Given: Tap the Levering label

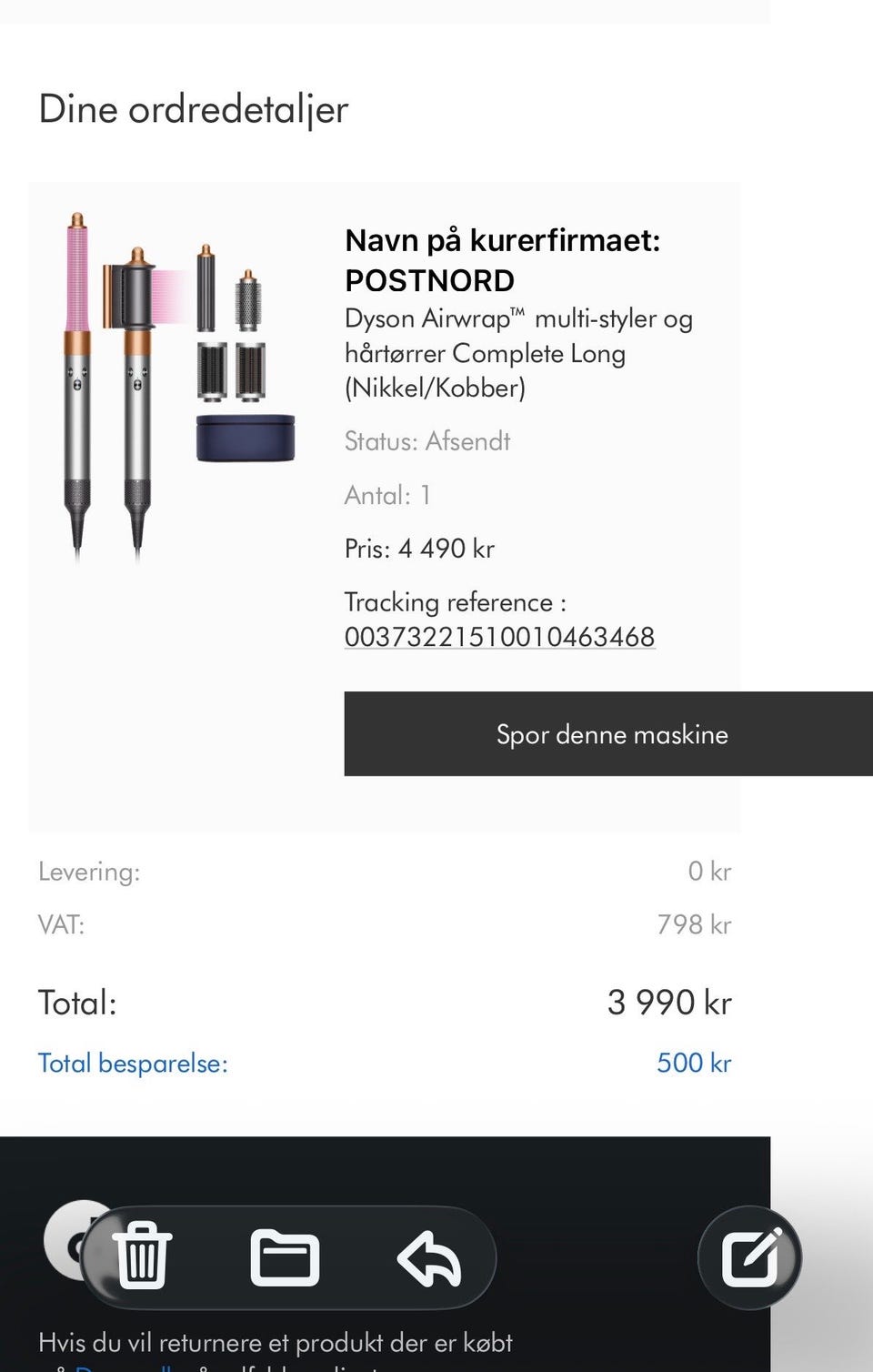Looking at the screenshot, I should click(89, 872).
